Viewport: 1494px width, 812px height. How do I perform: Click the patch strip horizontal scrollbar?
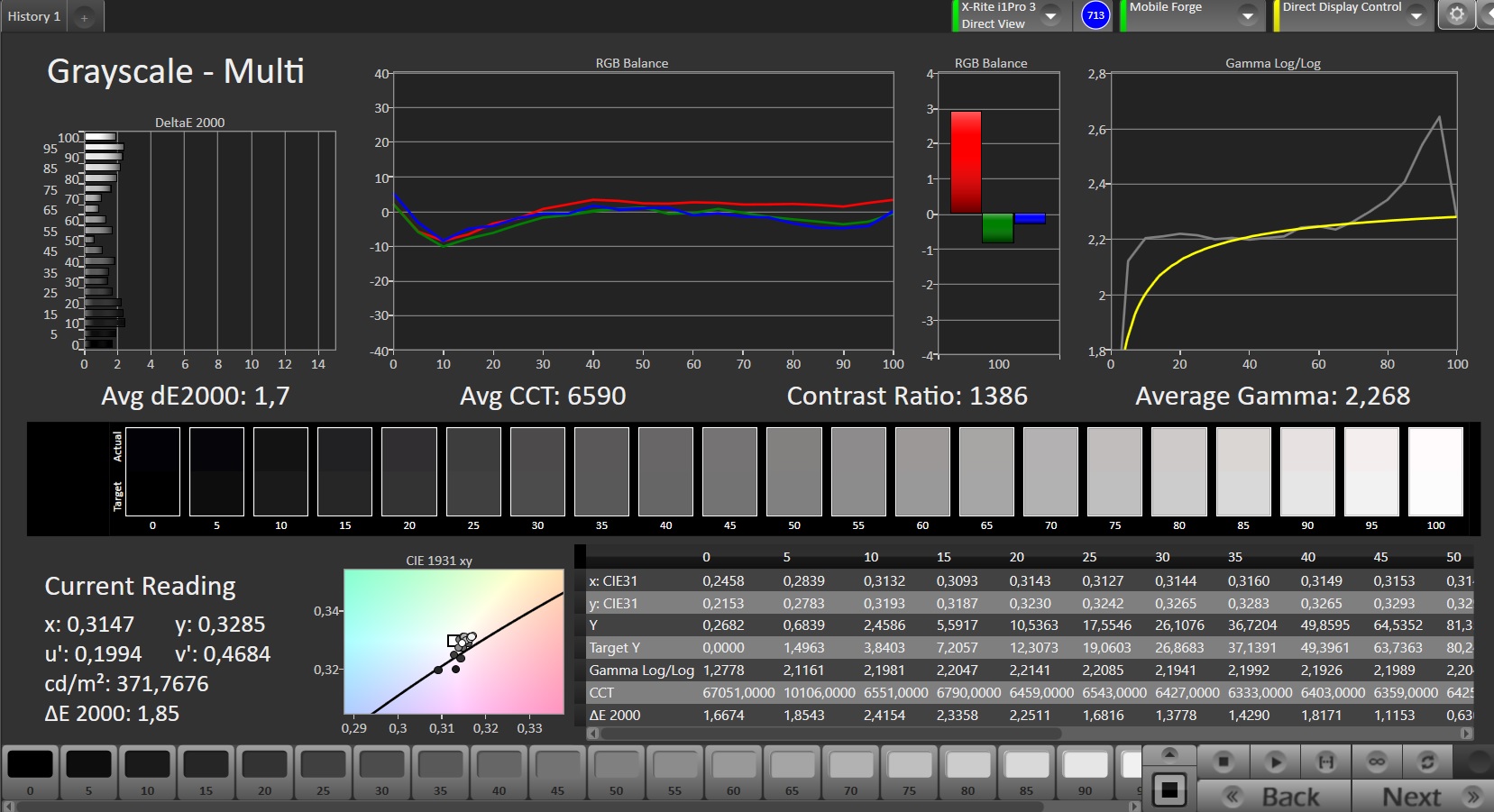pos(528,807)
